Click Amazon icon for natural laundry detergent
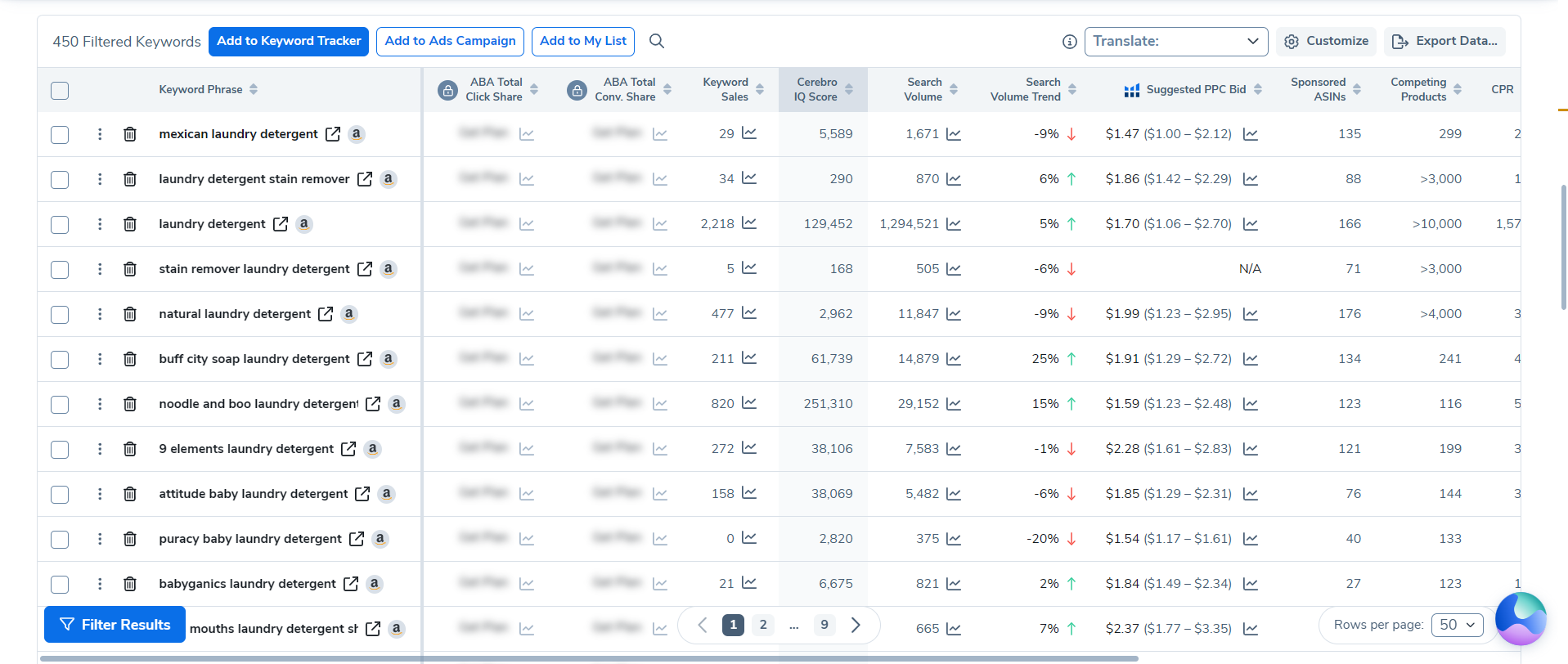Viewport: 1568px width, 664px height. point(349,314)
